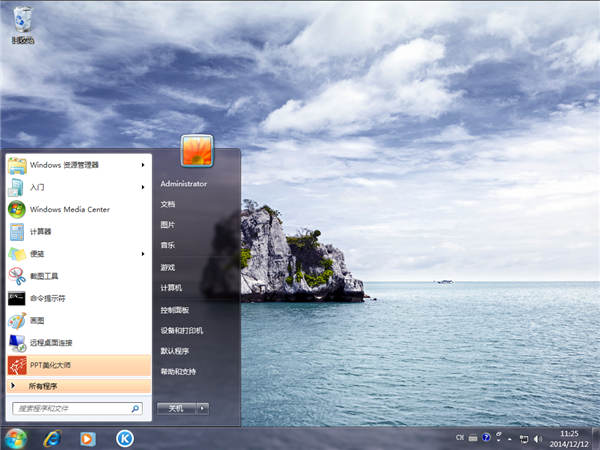
Task: Open the Administrator user folder
Action: [x=184, y=184]
